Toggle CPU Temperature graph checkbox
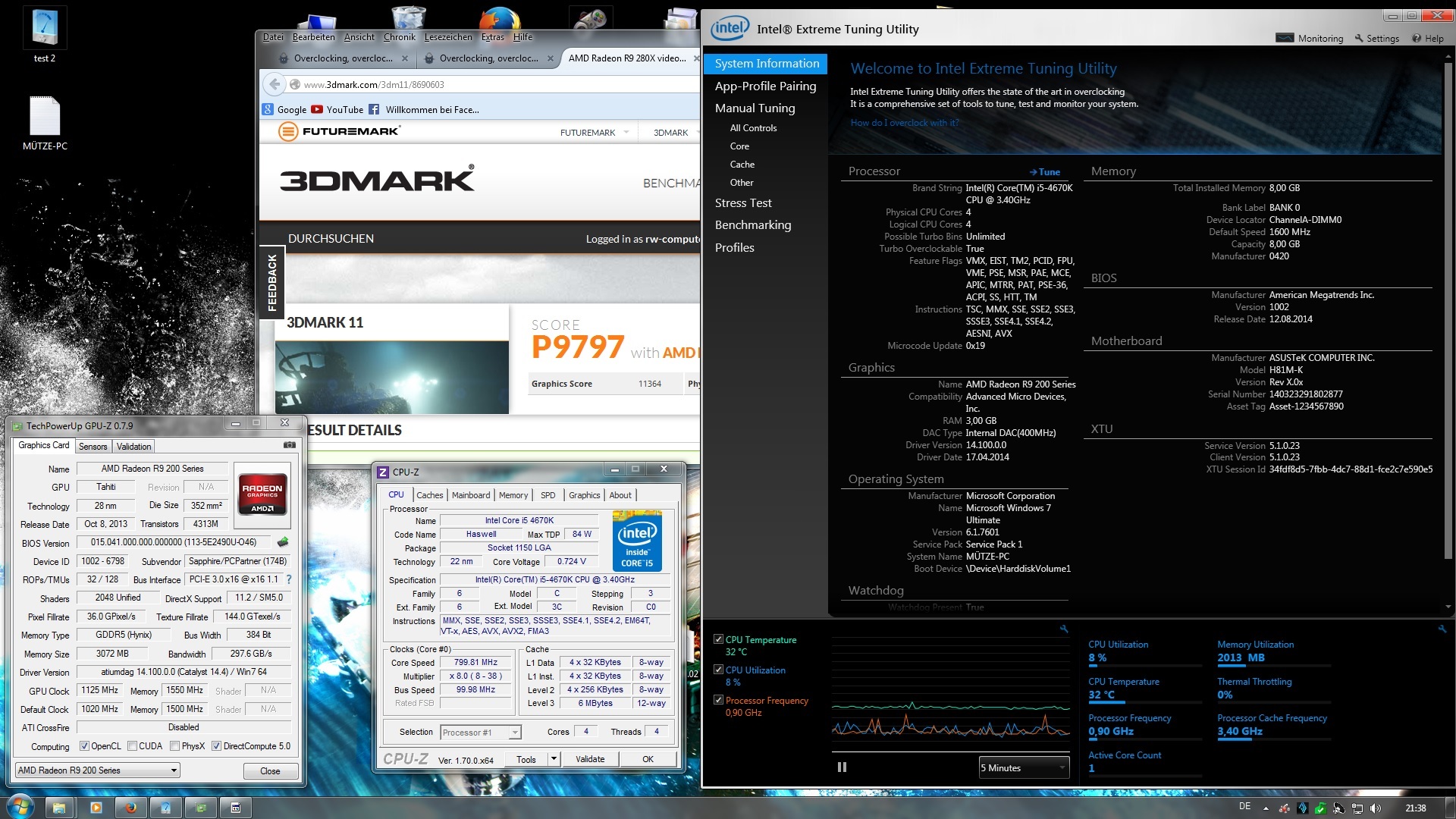 click(718, 639)
